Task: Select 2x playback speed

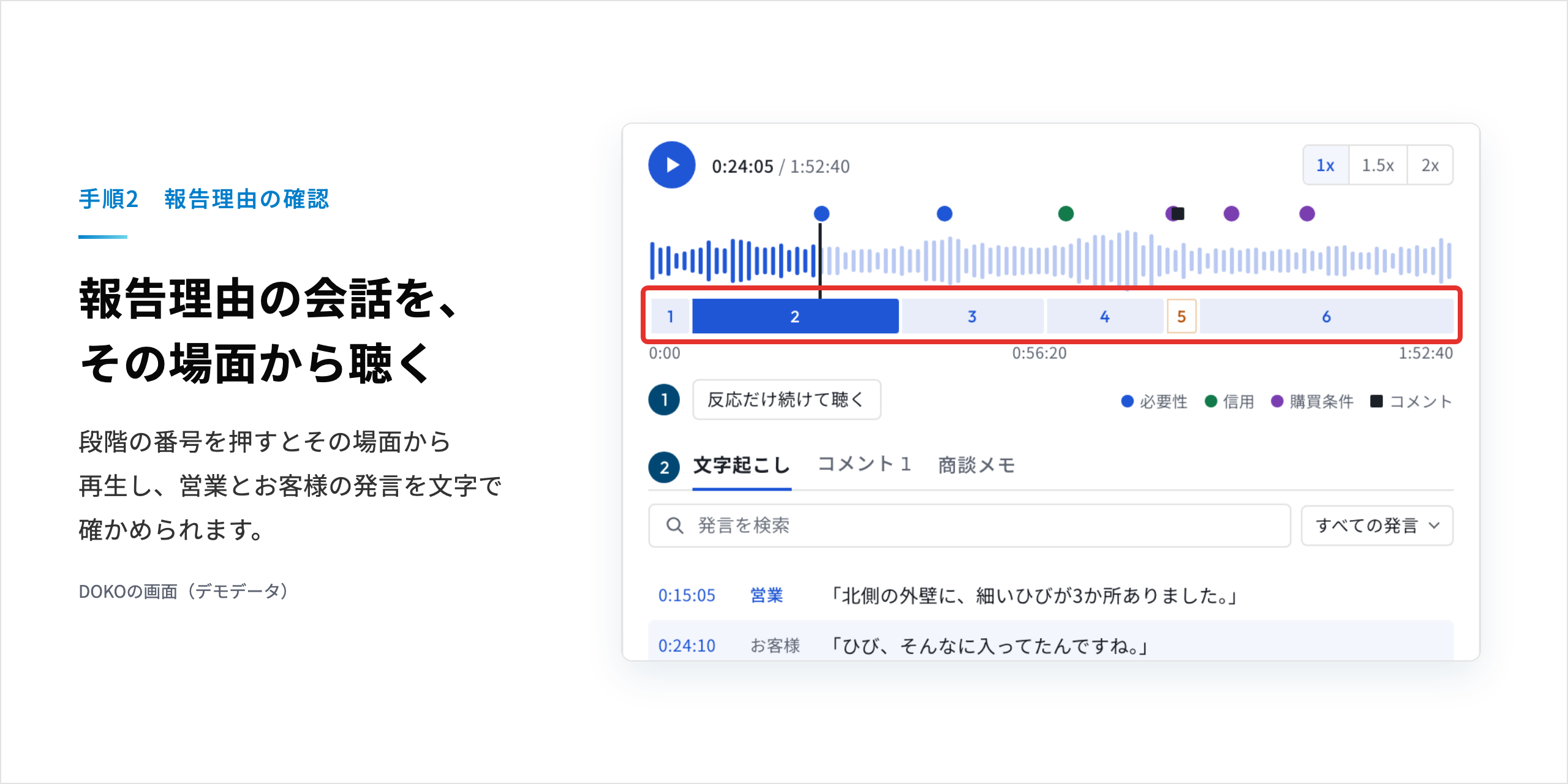Action: 1430,165
